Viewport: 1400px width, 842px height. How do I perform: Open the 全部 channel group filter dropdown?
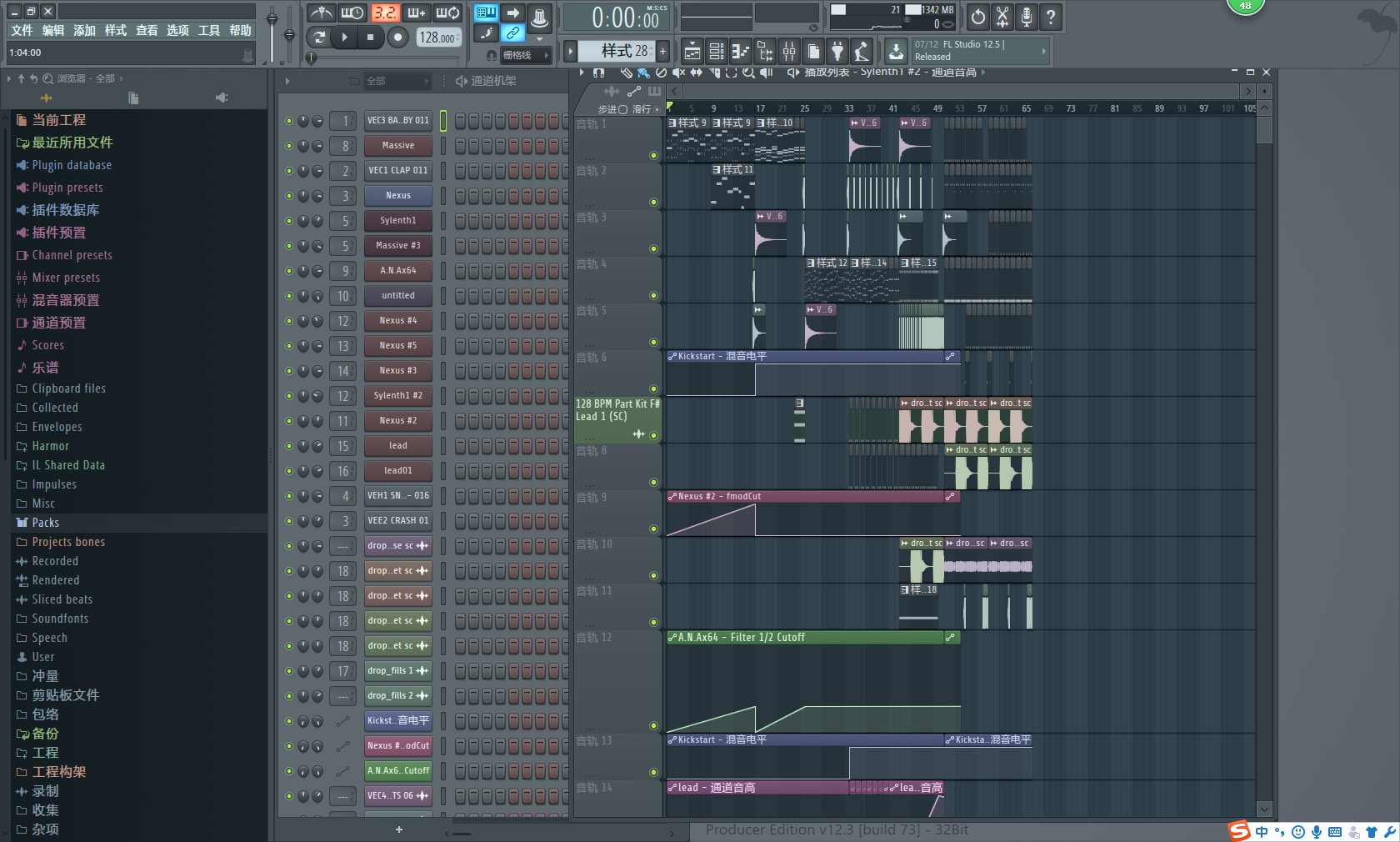click(397, 81)
